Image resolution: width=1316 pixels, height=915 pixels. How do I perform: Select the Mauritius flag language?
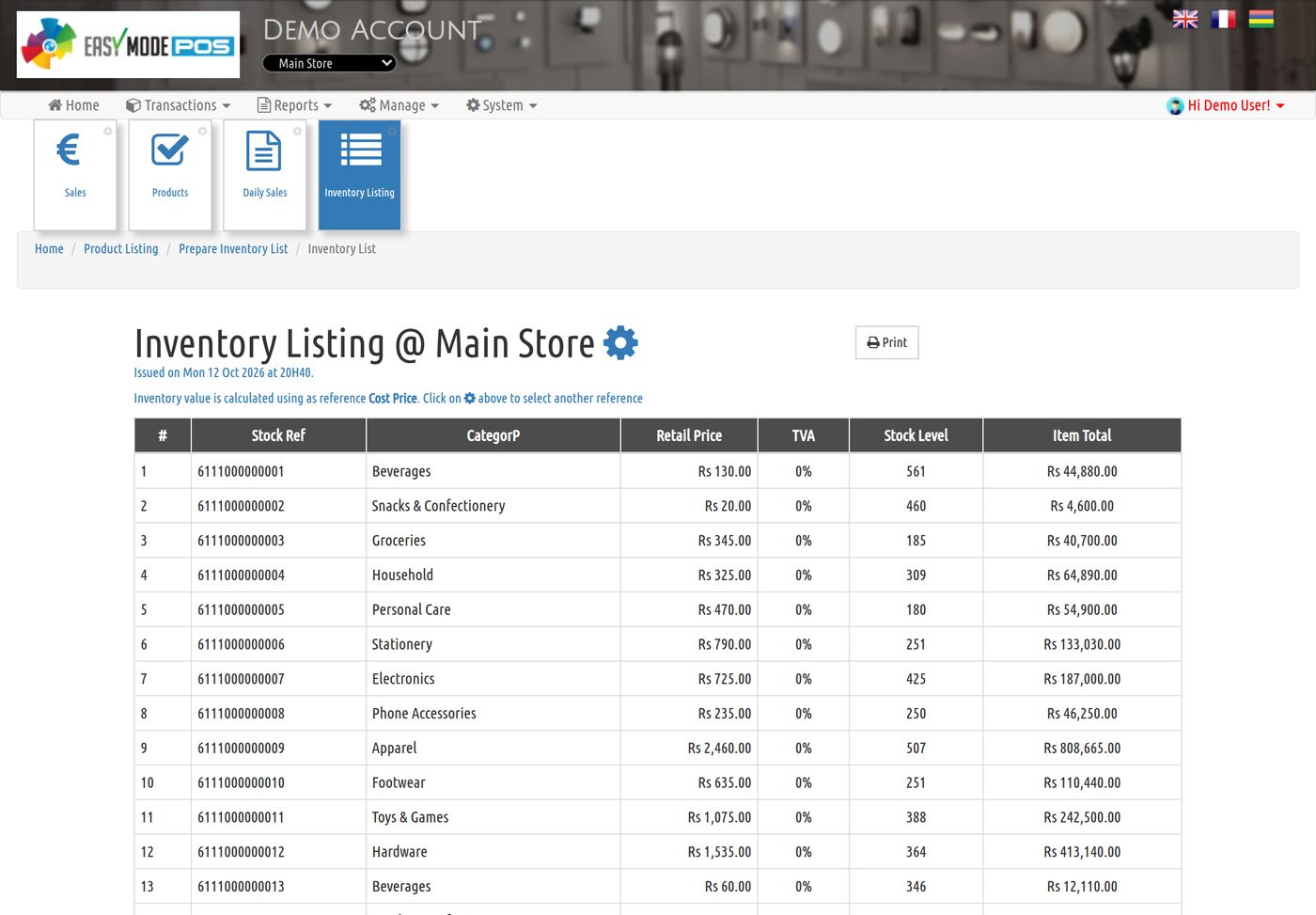[x=1261, y=19]
